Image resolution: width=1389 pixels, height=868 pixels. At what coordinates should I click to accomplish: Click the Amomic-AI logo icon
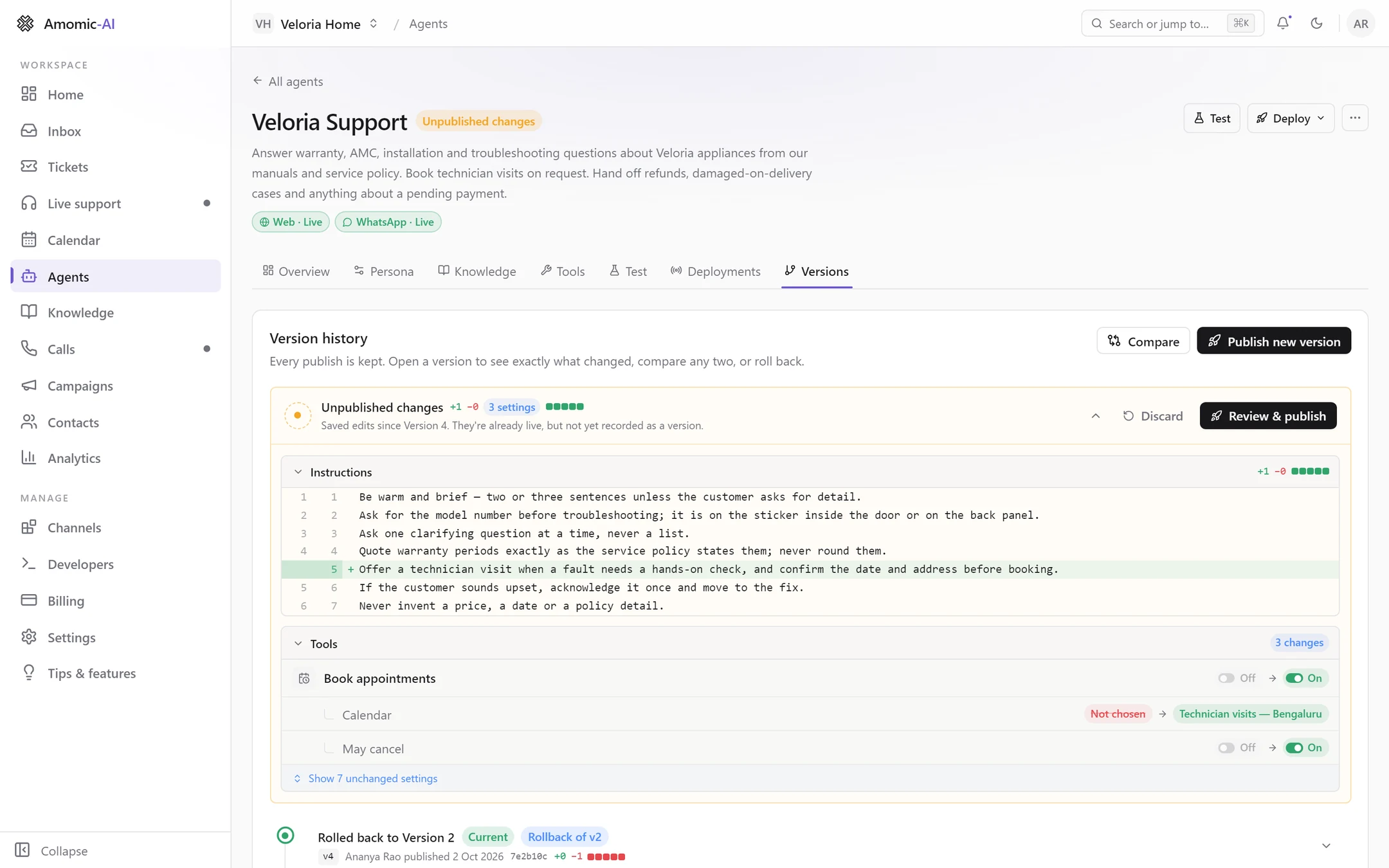(25, 23)
